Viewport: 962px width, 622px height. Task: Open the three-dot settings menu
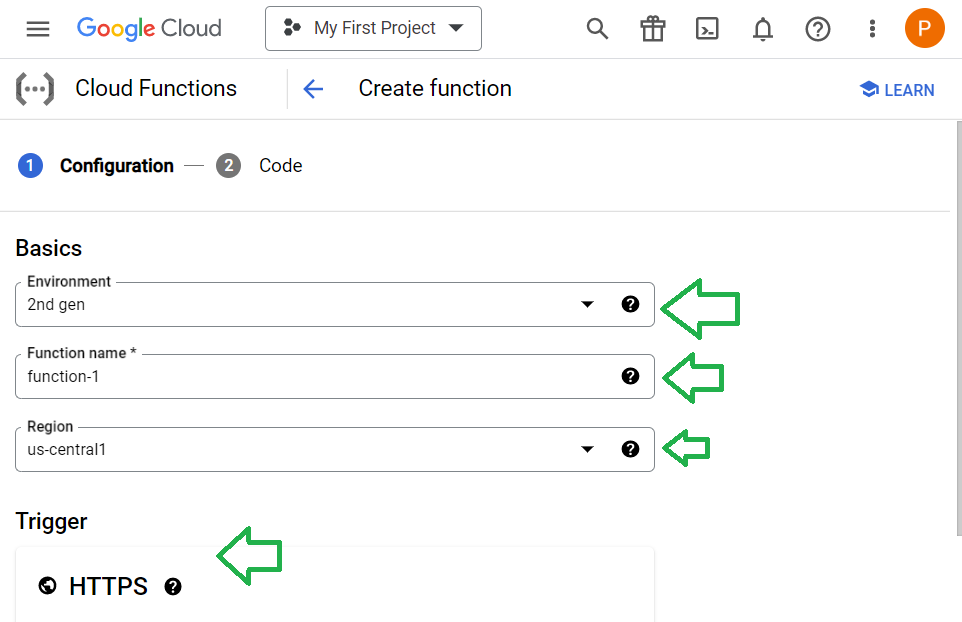pos(872,29)
